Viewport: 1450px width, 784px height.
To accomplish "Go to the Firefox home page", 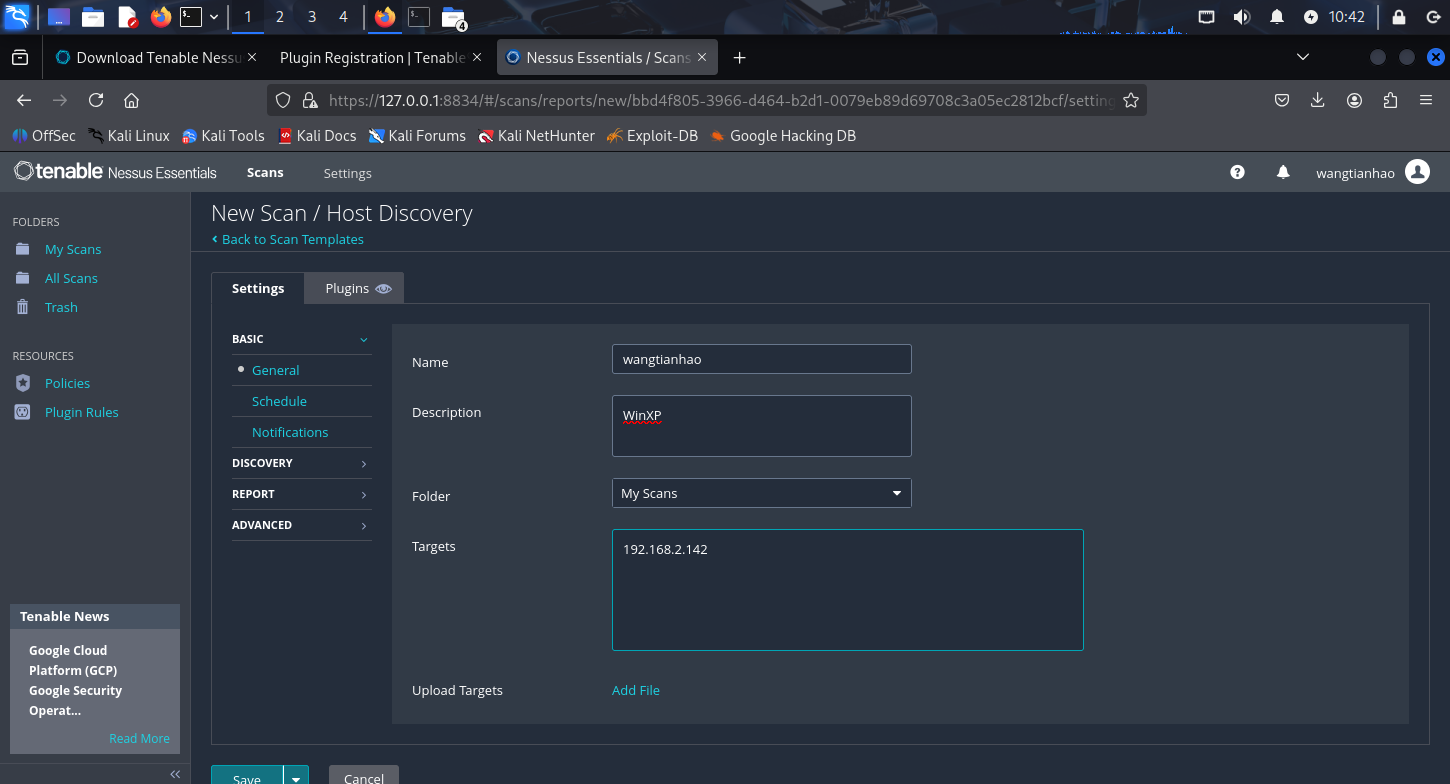I will click(131, 100).
